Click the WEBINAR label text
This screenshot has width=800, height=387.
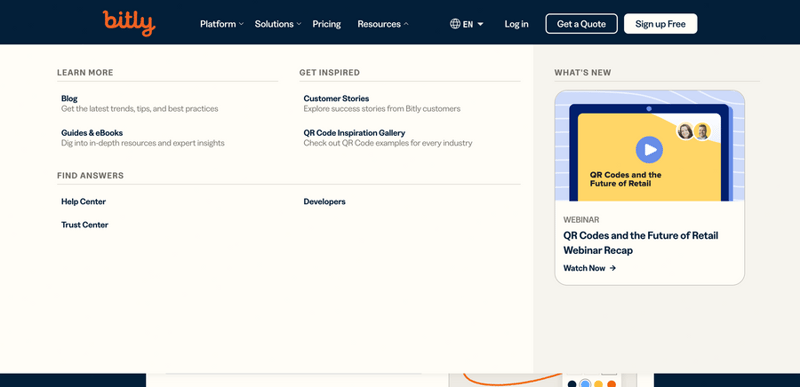pos(581,220)
